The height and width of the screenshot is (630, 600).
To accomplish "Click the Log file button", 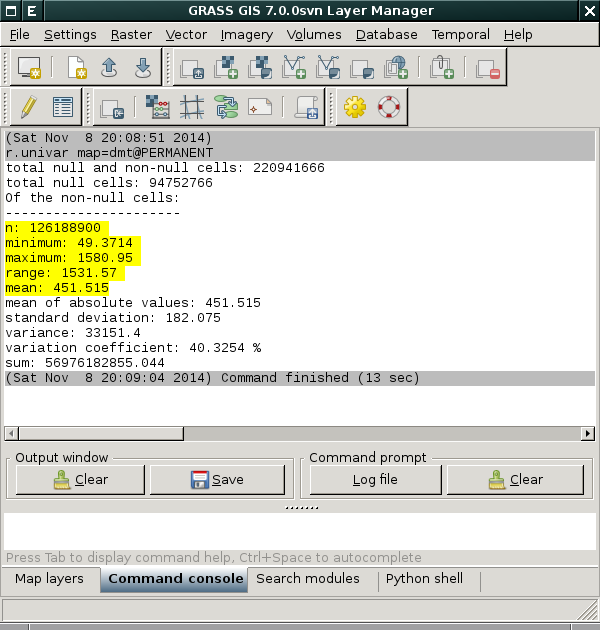I will click(x=375, y=479).
